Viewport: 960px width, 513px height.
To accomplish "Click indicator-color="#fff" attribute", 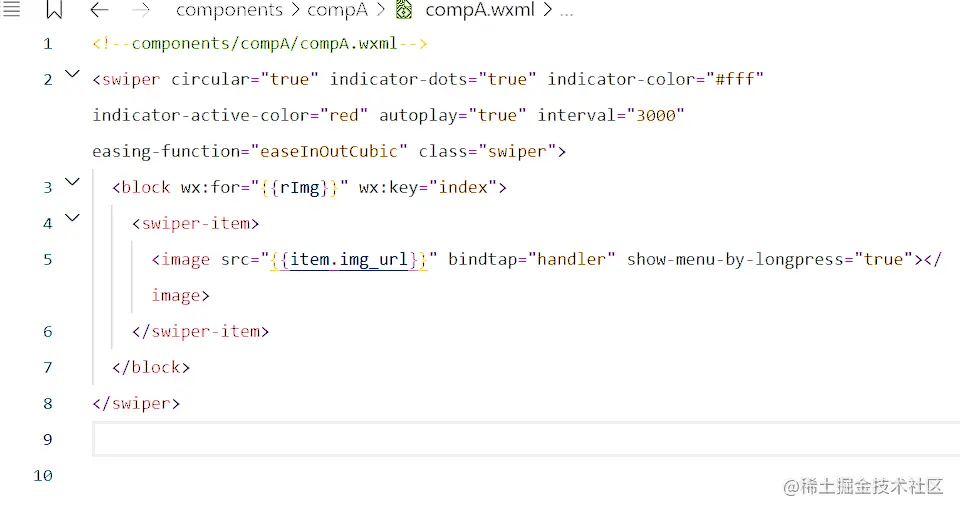I will click(x=655, y=80).
